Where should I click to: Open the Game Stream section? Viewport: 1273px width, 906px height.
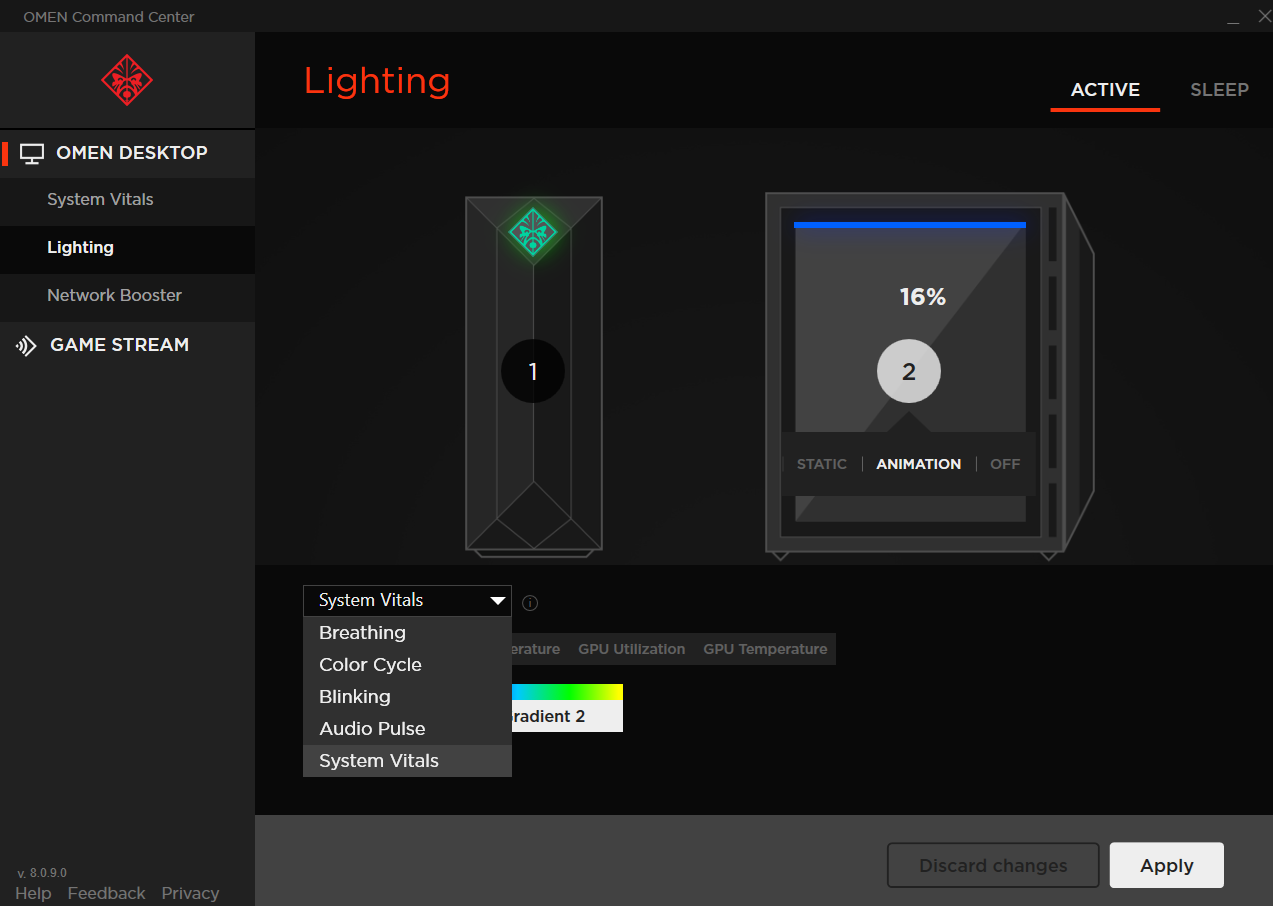point(127,345)
